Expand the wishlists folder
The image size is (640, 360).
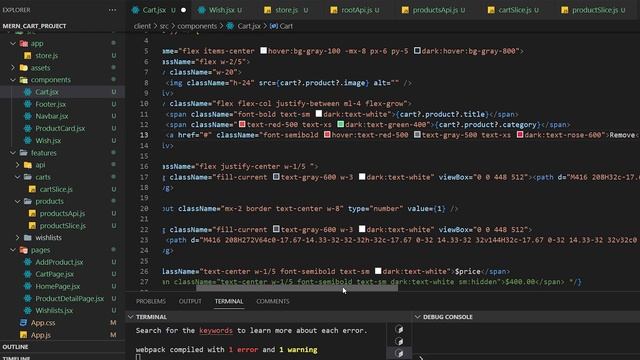click(x=18, y=238)
